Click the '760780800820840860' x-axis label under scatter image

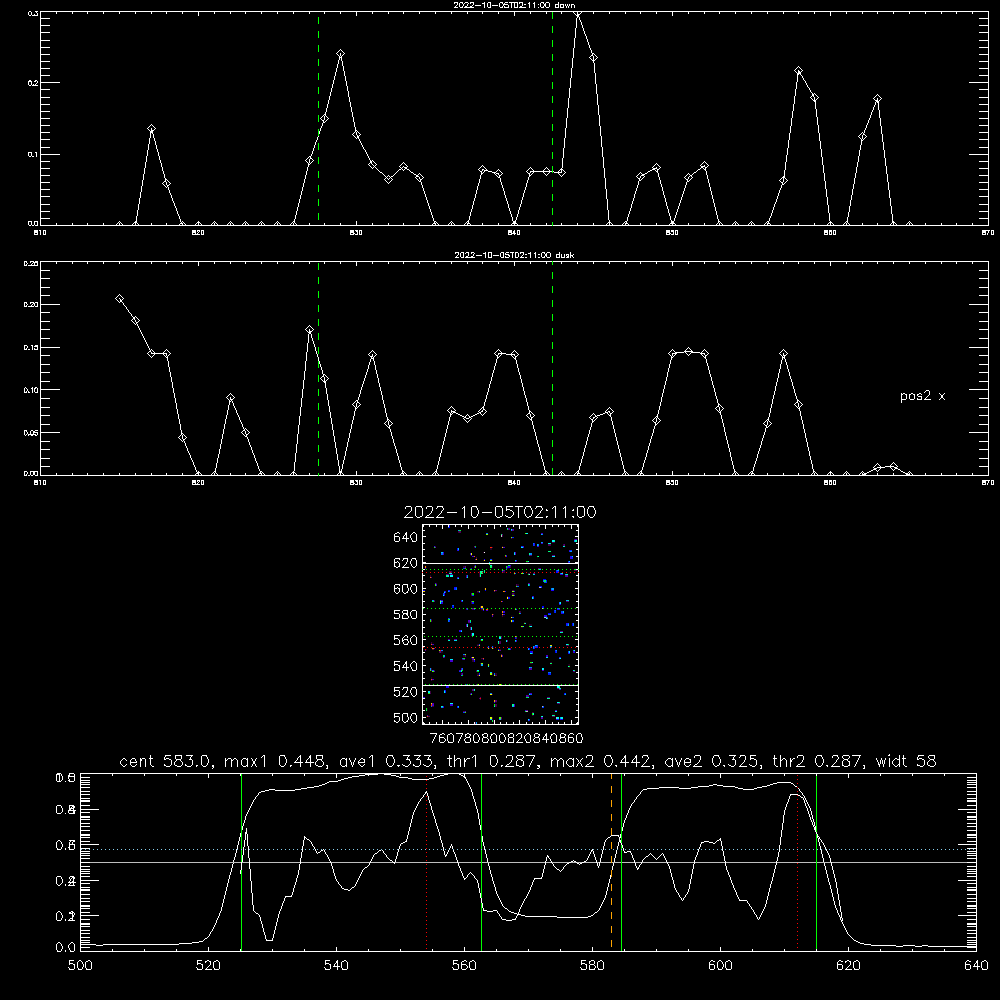click(x=506, y=739)
